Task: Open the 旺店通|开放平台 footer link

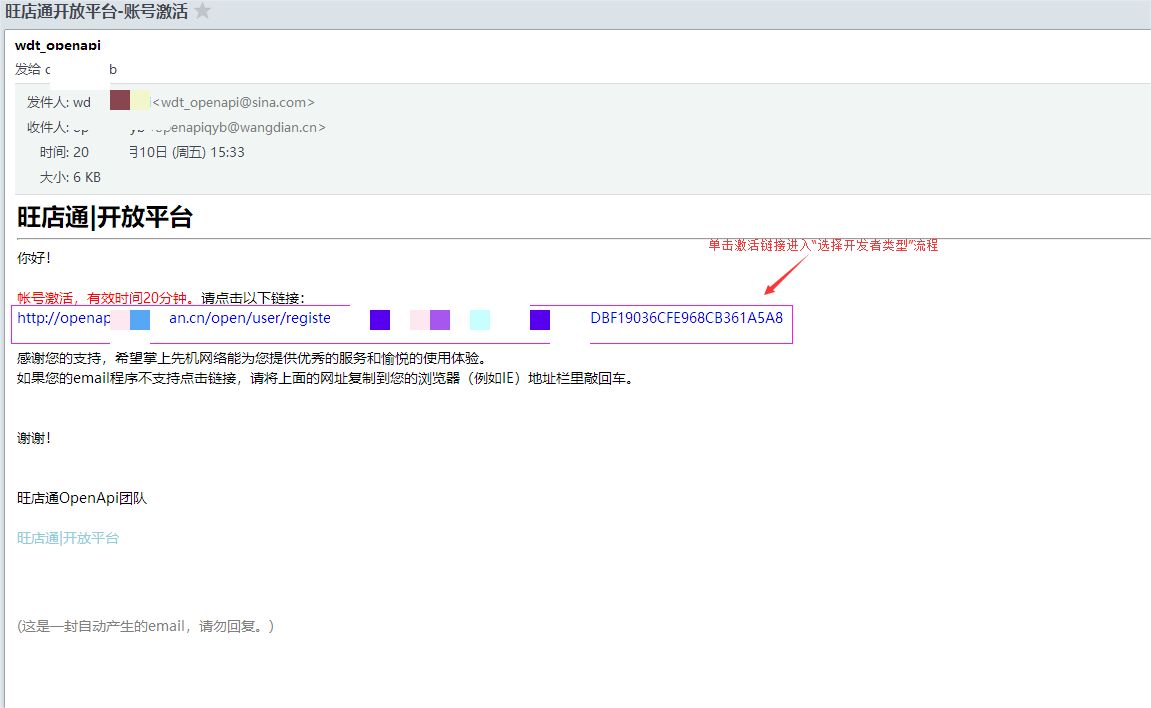Action: tap(68, 539)
